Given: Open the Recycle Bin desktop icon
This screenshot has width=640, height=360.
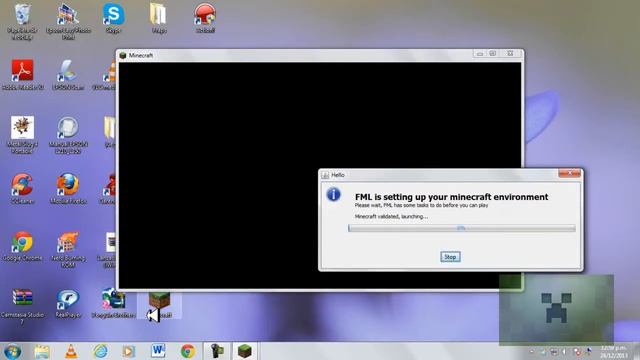Looking at the screenshot, I should tap(22, 22).
